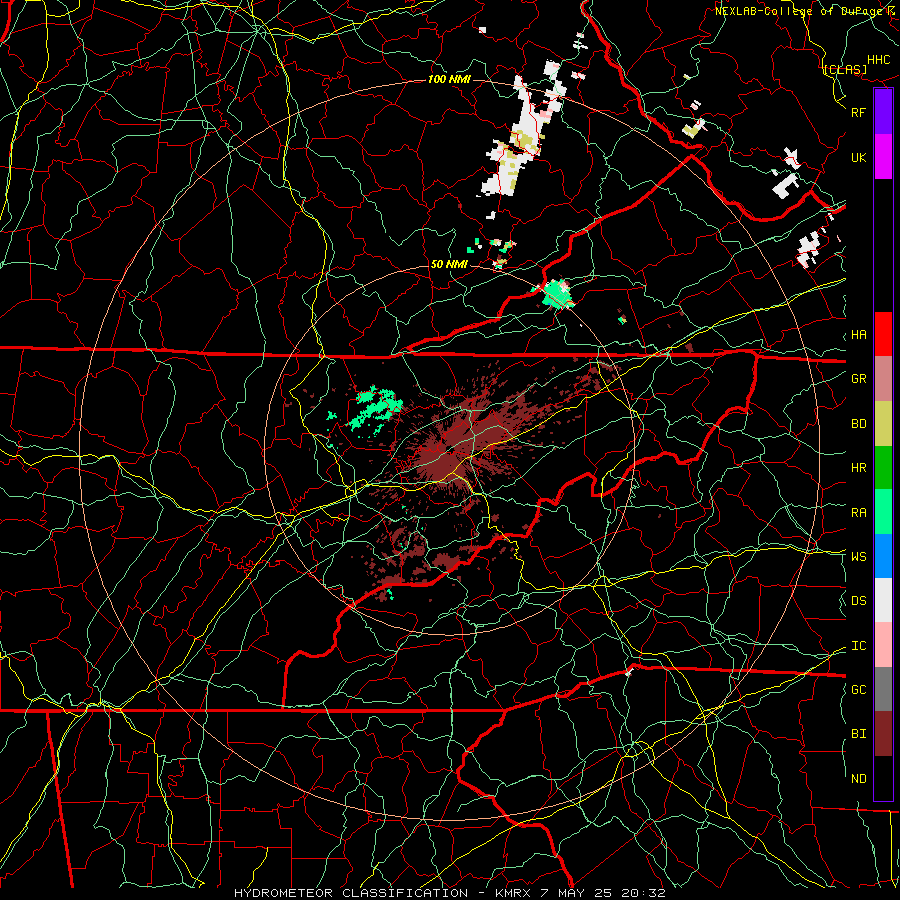
Task: Click the Hydrometeor Classification KMRX title caption
Action: pyautogui.click(x=450, y=893)
